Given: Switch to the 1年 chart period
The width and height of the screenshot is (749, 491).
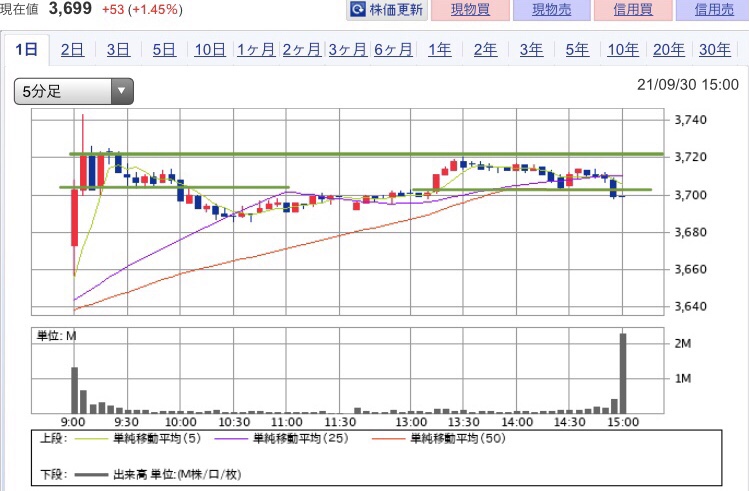Looking at the screenshot, I should 439,50.
